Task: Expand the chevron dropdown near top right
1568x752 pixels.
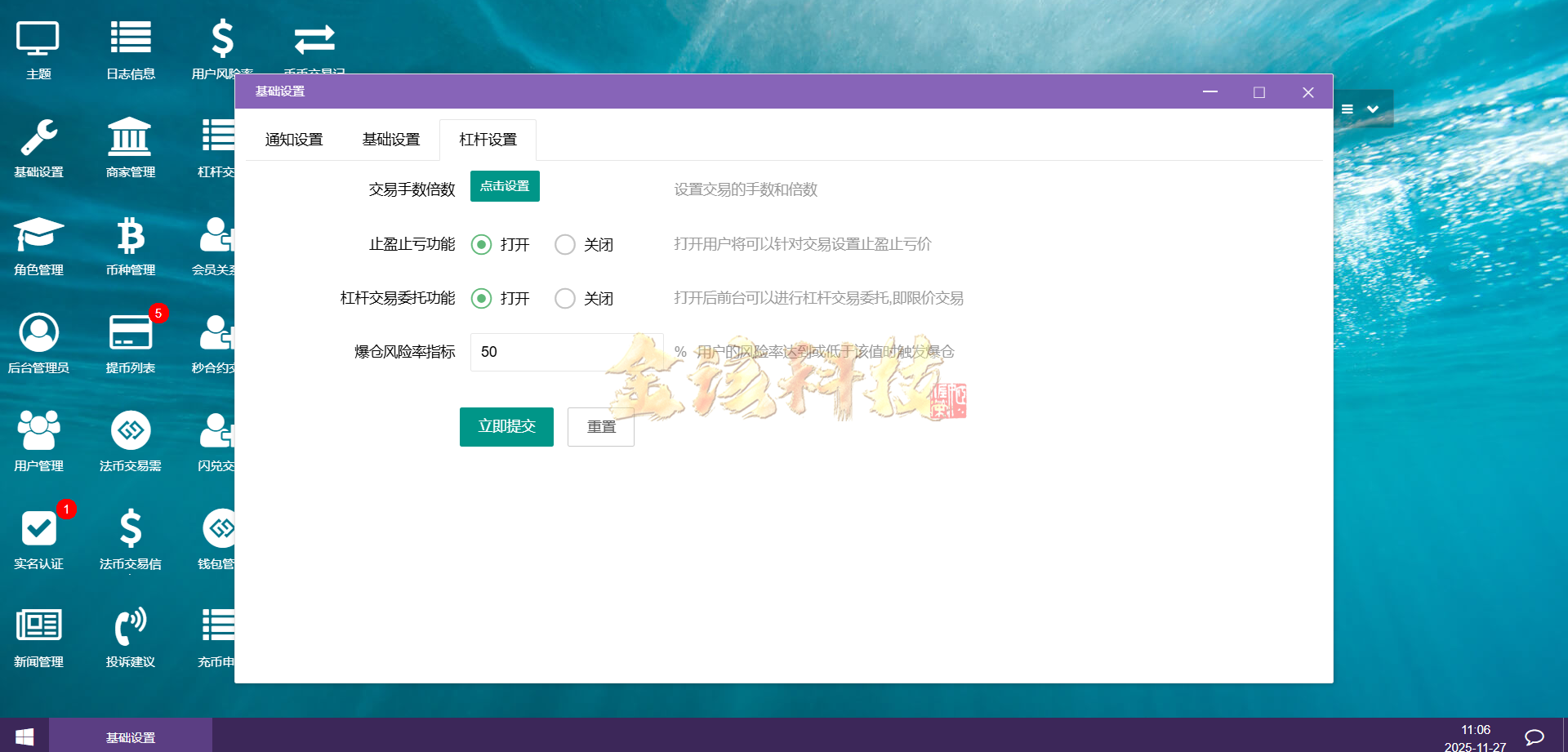Action: click(1374, 109)
